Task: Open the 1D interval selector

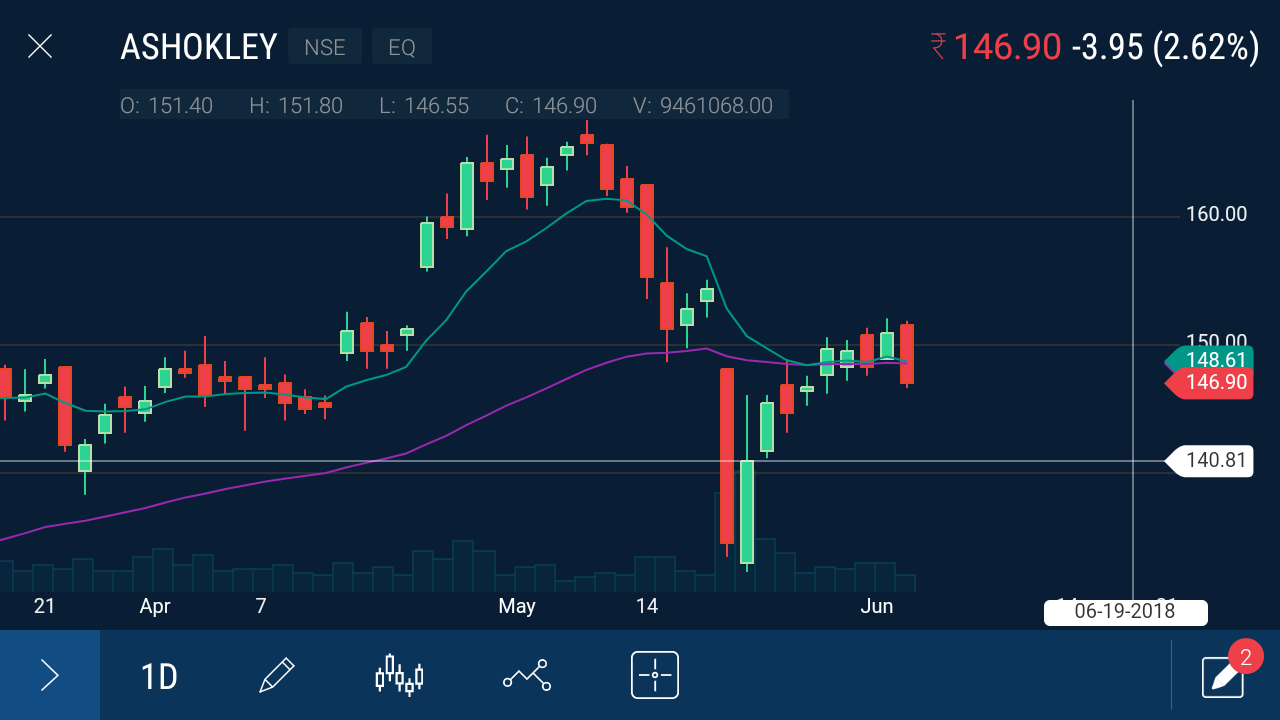Action: 157,676
